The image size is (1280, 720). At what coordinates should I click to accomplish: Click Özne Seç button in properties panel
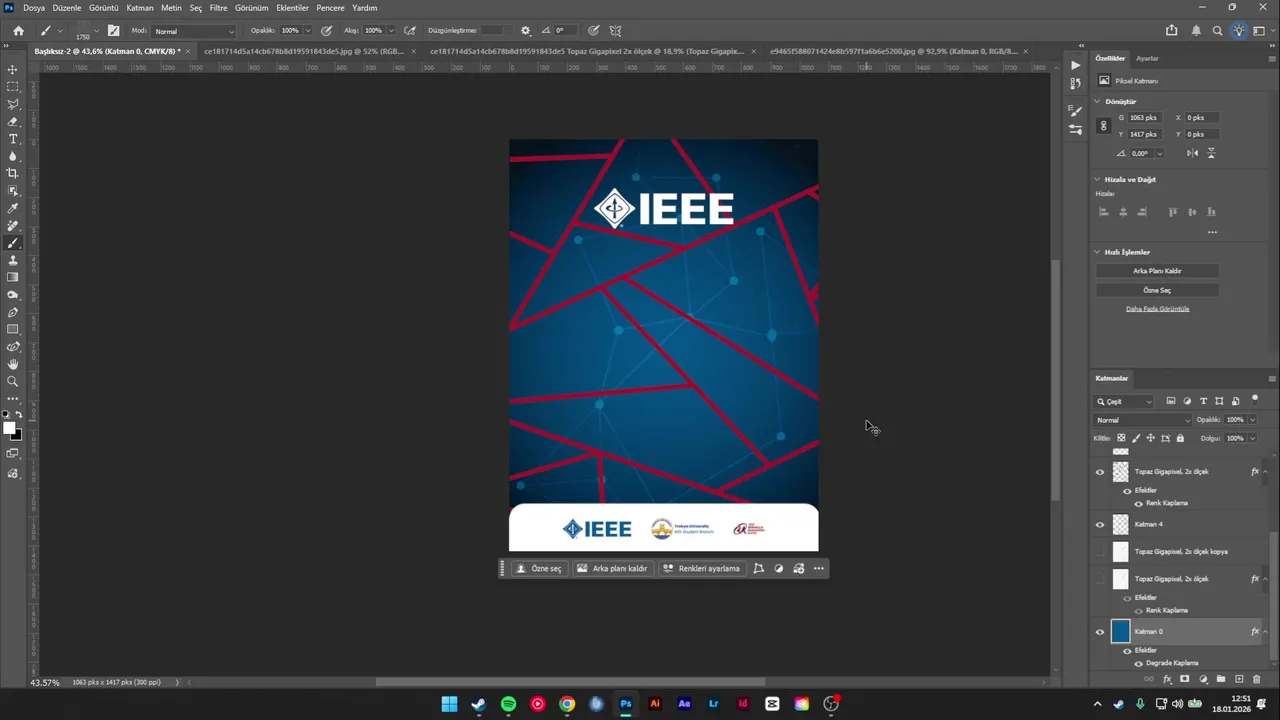pos(1157,290)
